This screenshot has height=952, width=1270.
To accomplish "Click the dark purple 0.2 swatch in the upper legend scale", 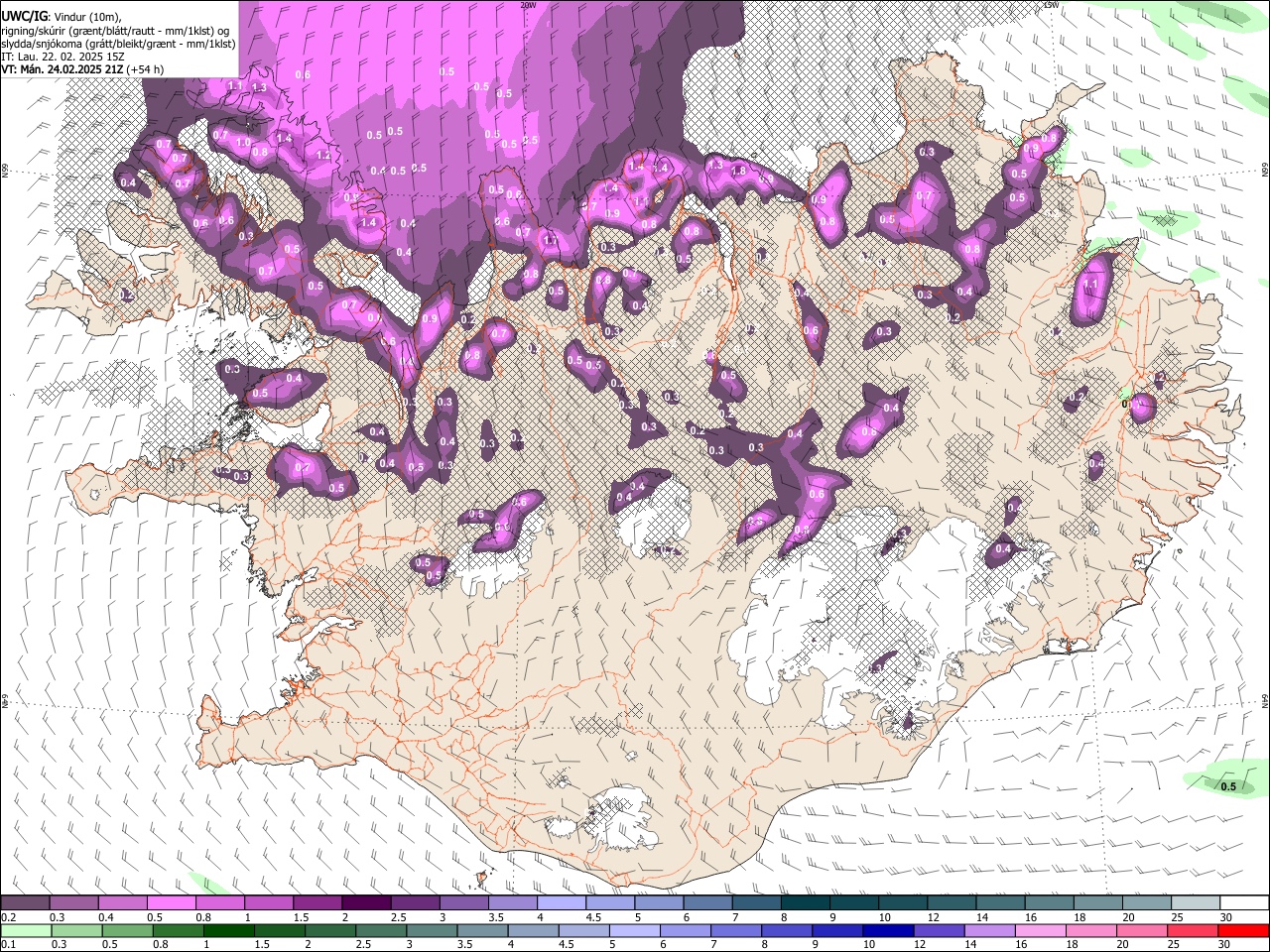I will [26, 903].
